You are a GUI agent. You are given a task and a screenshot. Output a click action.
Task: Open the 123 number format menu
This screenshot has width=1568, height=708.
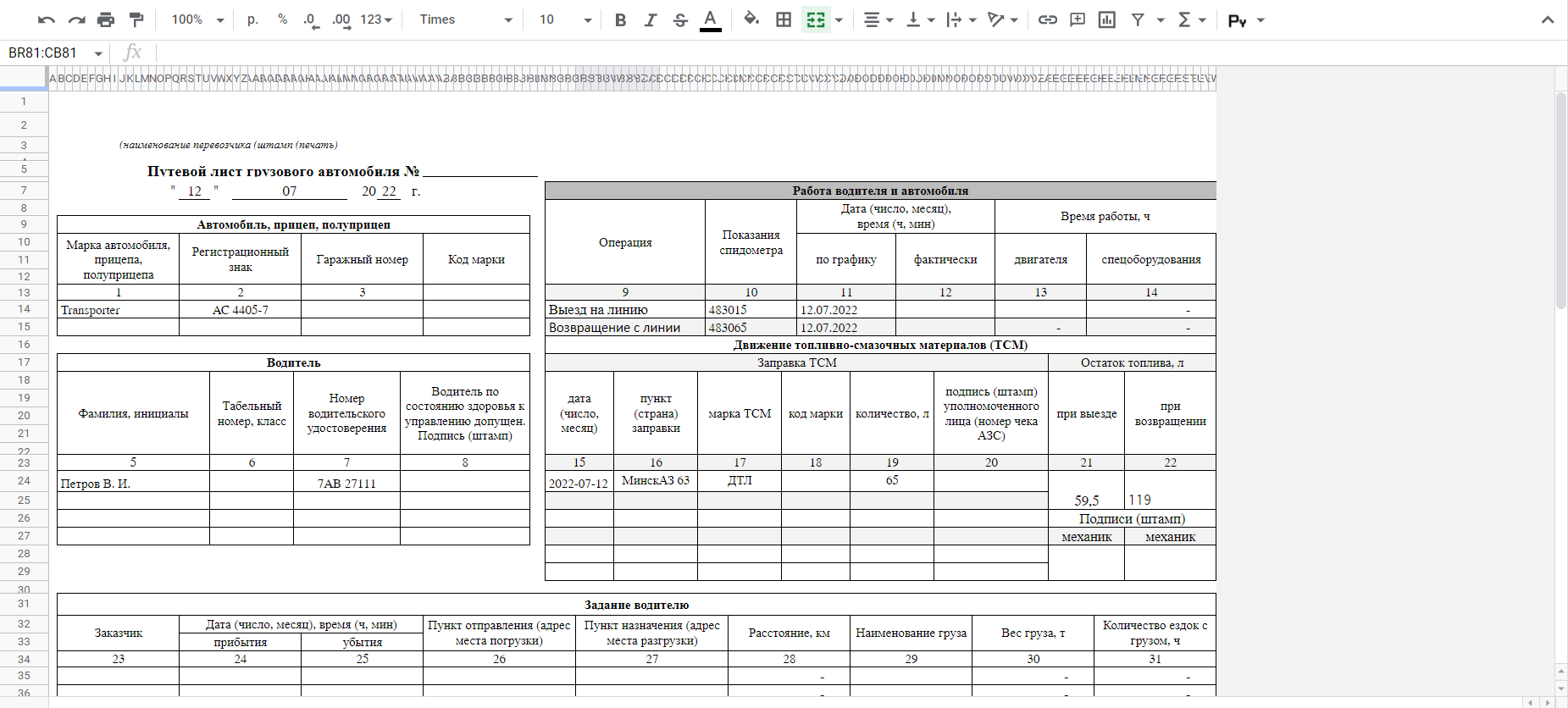coord(376,19)
